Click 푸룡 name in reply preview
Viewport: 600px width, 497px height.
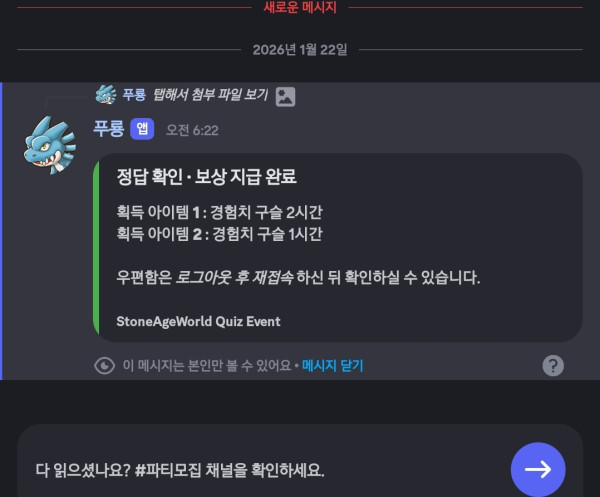[x=134, y=95]
